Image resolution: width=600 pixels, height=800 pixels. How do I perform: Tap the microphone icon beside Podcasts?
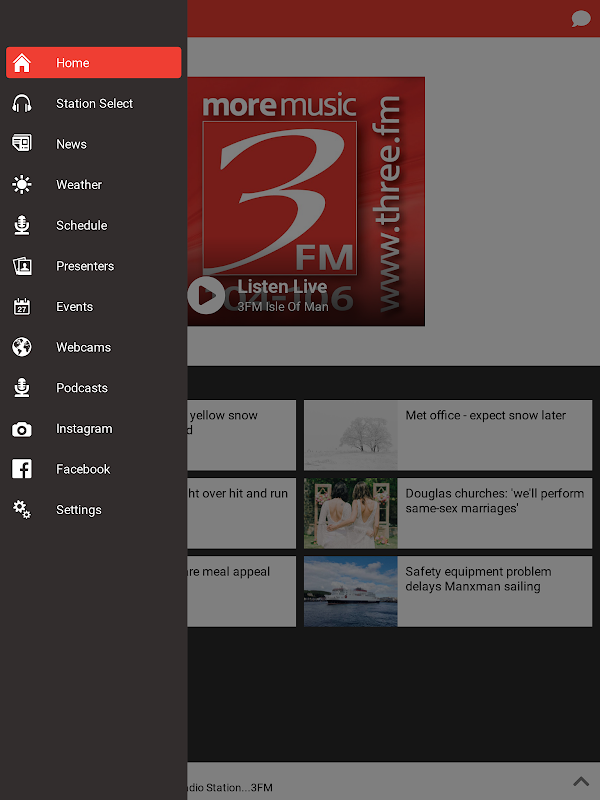point(22,388)
